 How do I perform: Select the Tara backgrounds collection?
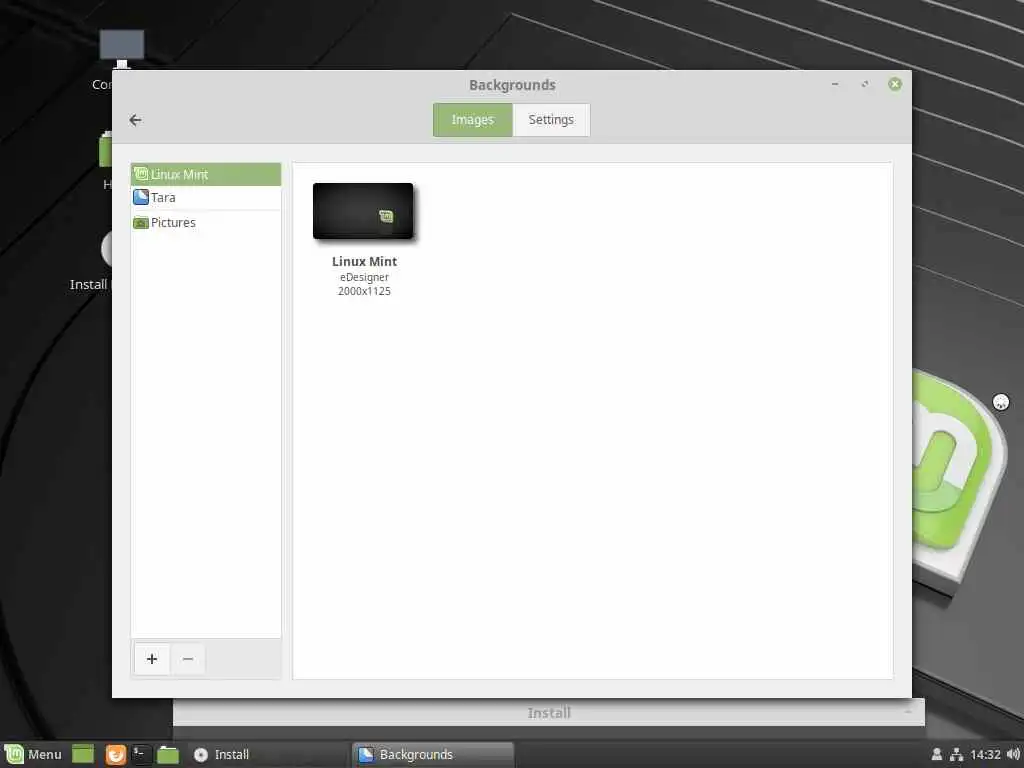[x=206, y=198]
